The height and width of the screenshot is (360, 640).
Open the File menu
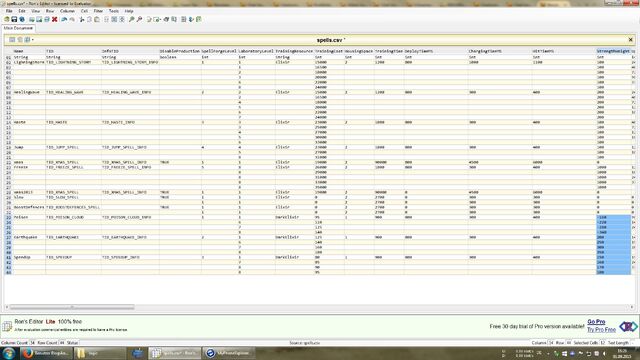tap(9, 11)
